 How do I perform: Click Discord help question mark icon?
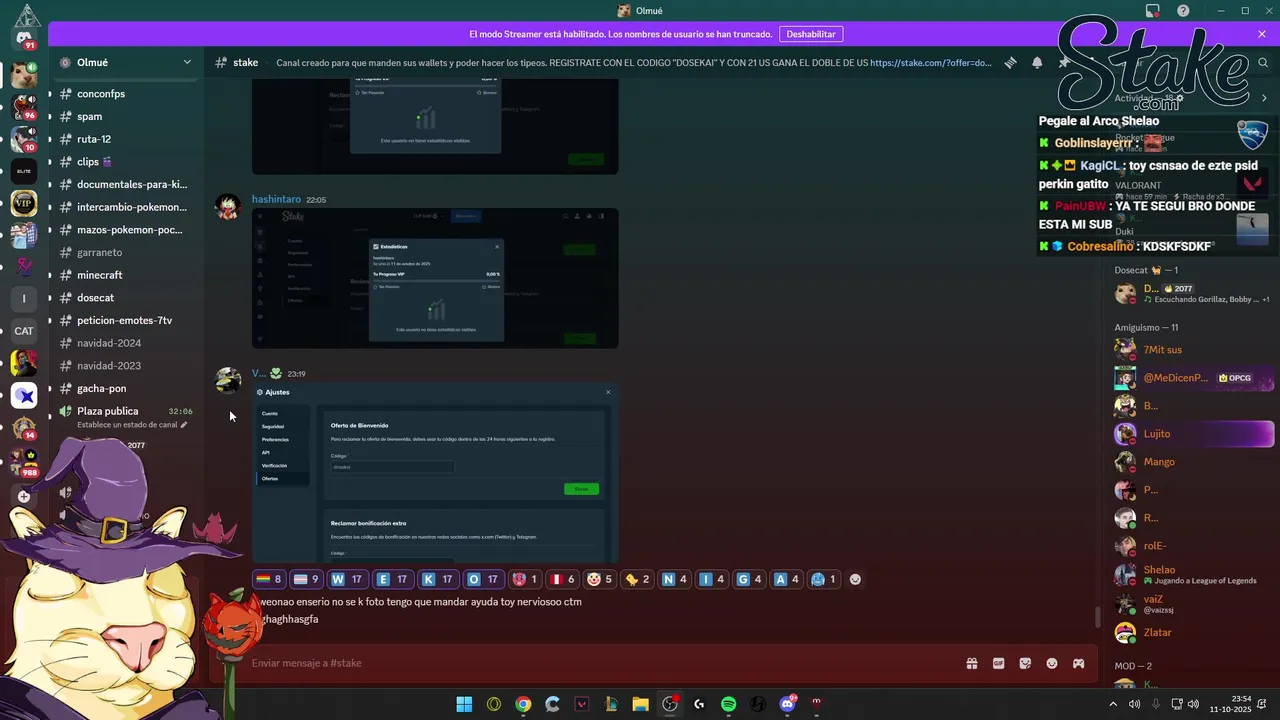[x=1183, y=11]
